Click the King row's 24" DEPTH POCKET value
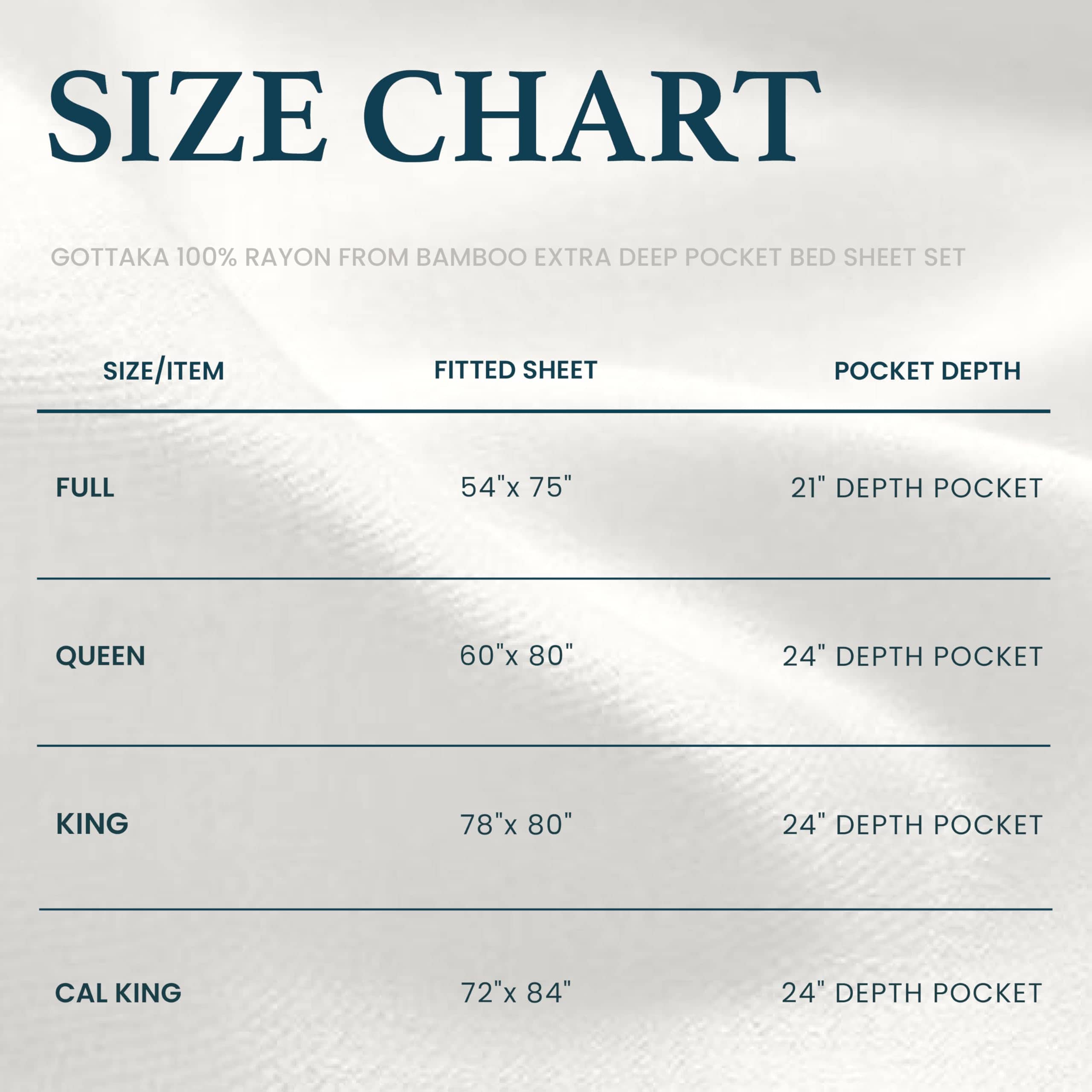 tap(912, 825)
